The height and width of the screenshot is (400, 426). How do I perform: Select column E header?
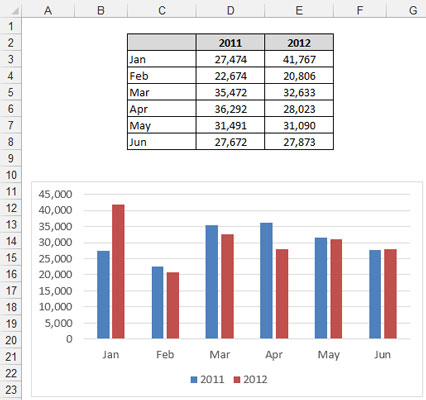[299, 10]
